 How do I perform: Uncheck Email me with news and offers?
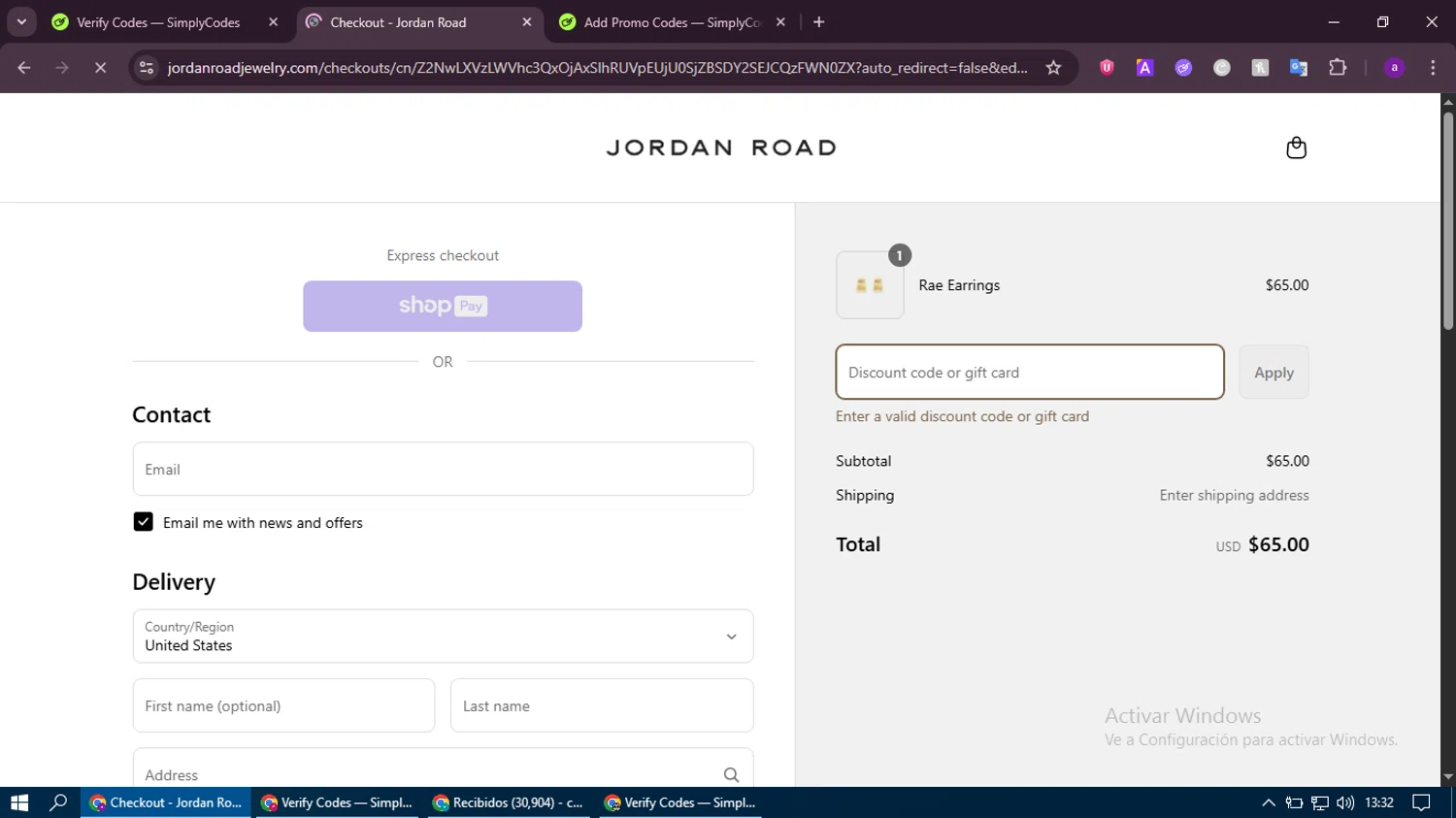[x=143, y=522]
